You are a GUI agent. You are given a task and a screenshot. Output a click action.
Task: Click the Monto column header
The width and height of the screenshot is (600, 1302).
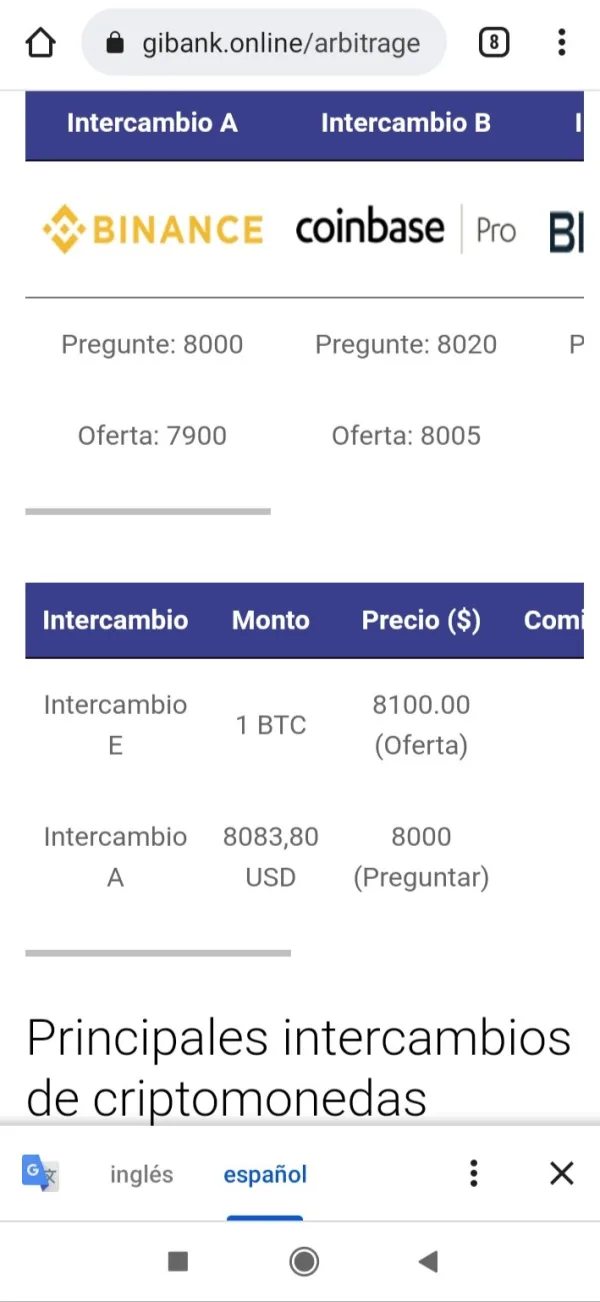pos(270,620)
